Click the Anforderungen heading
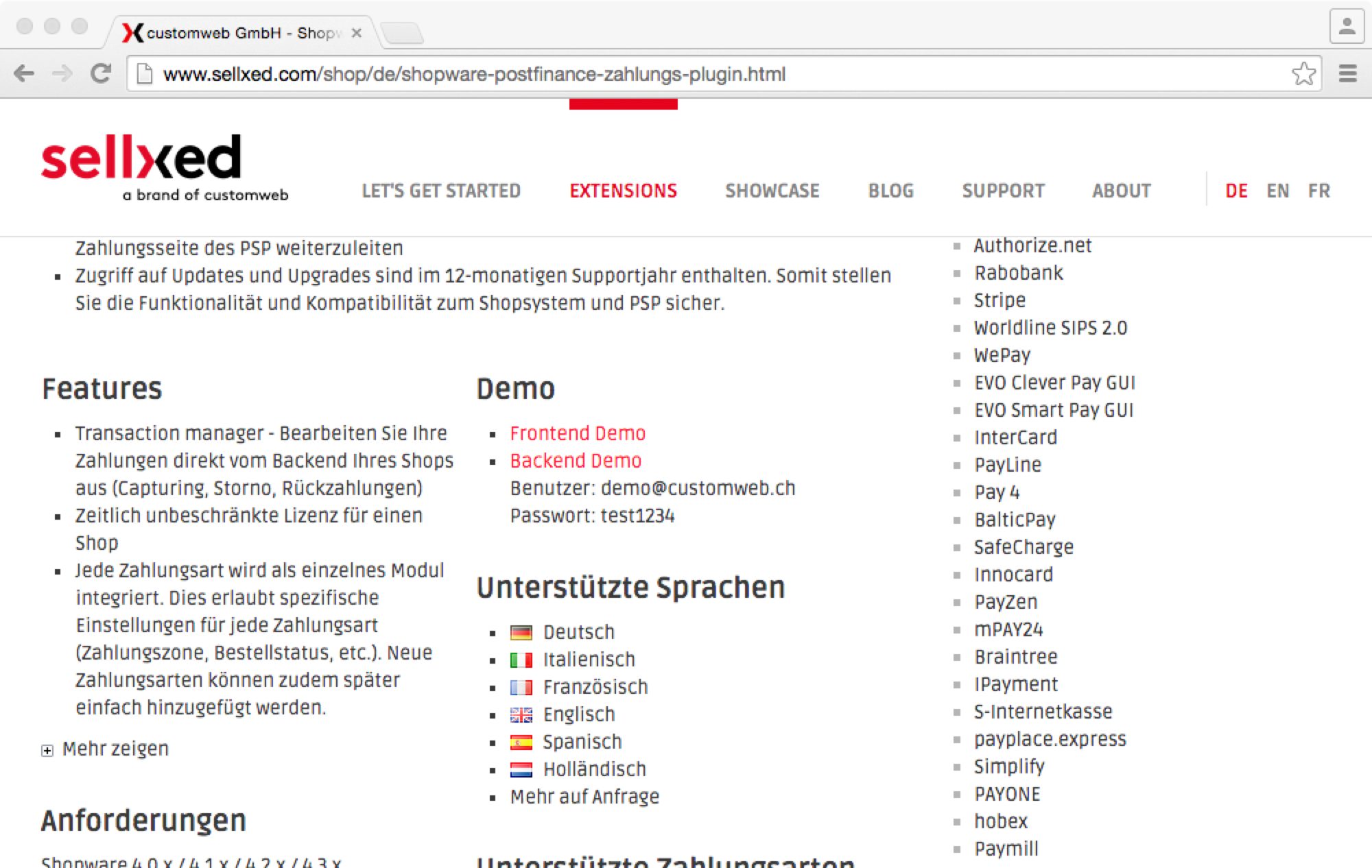This screenshot has width=1372, height=868. point(143,821)
